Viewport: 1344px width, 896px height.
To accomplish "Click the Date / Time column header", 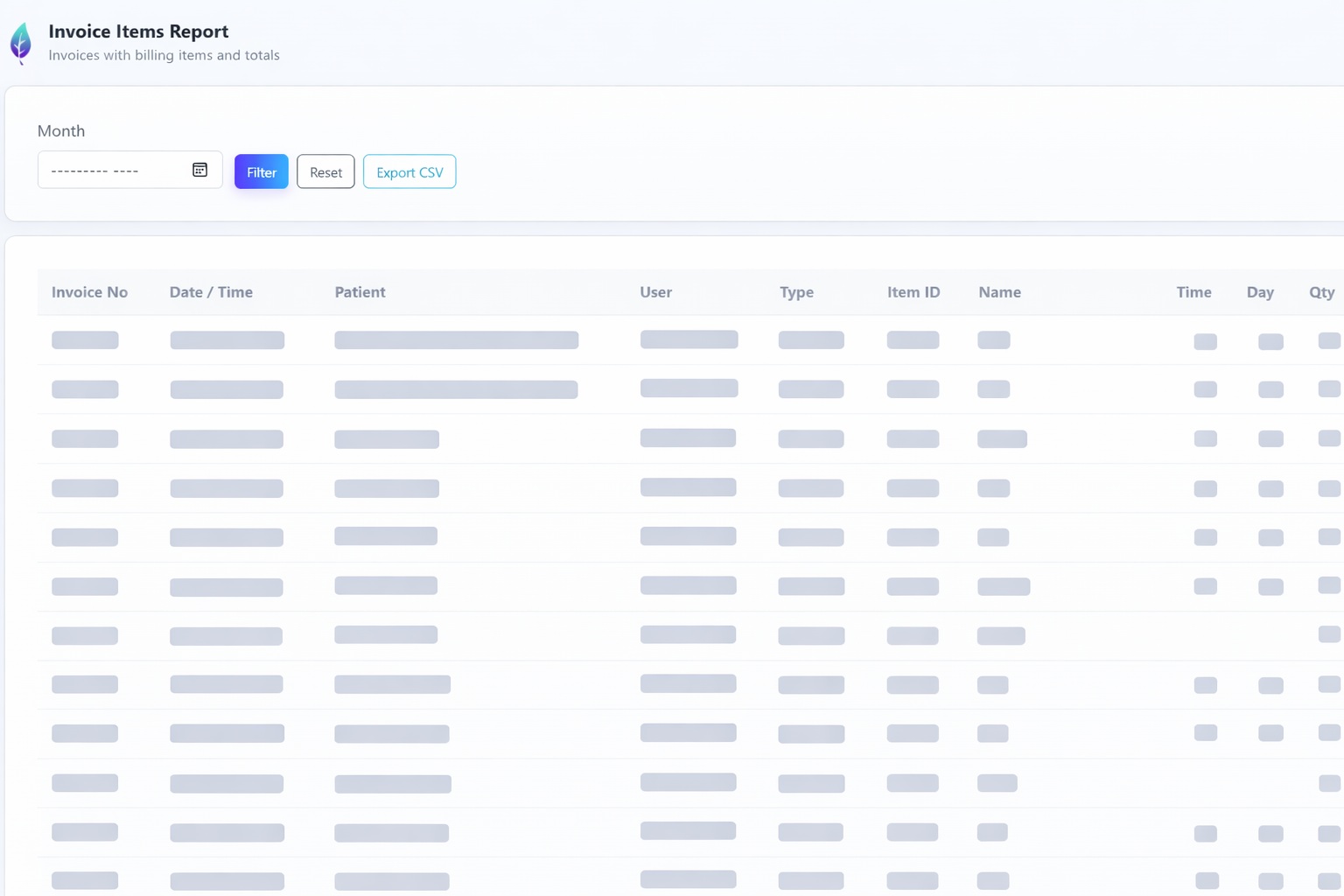I will click(211, 292).
